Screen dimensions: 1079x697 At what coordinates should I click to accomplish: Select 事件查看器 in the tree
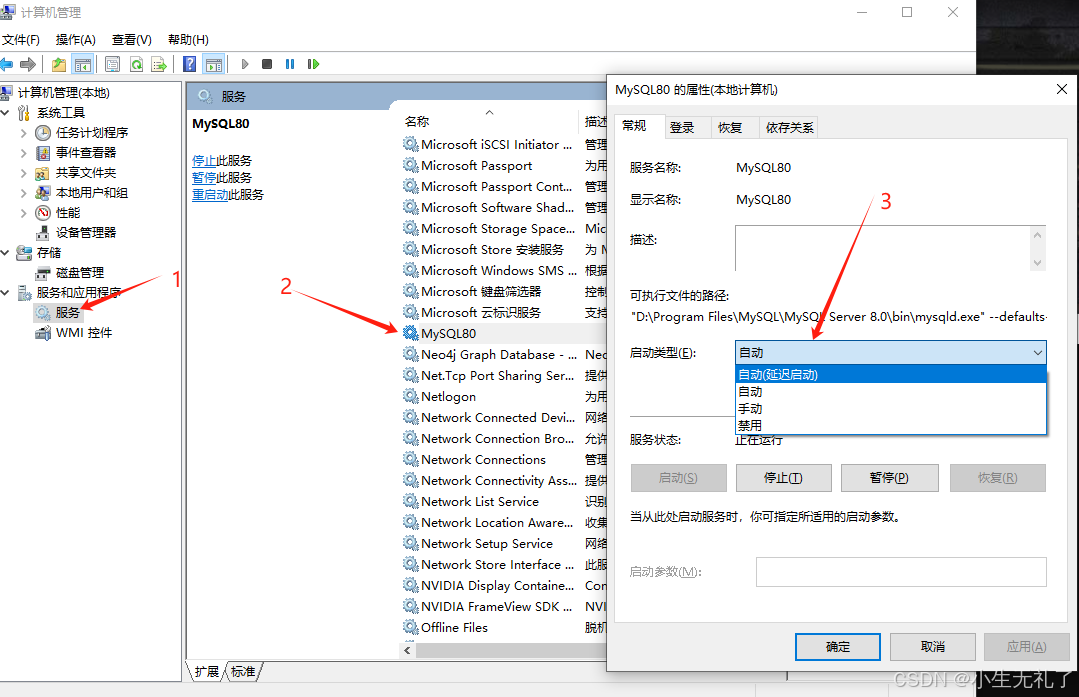tap(86, 152)
